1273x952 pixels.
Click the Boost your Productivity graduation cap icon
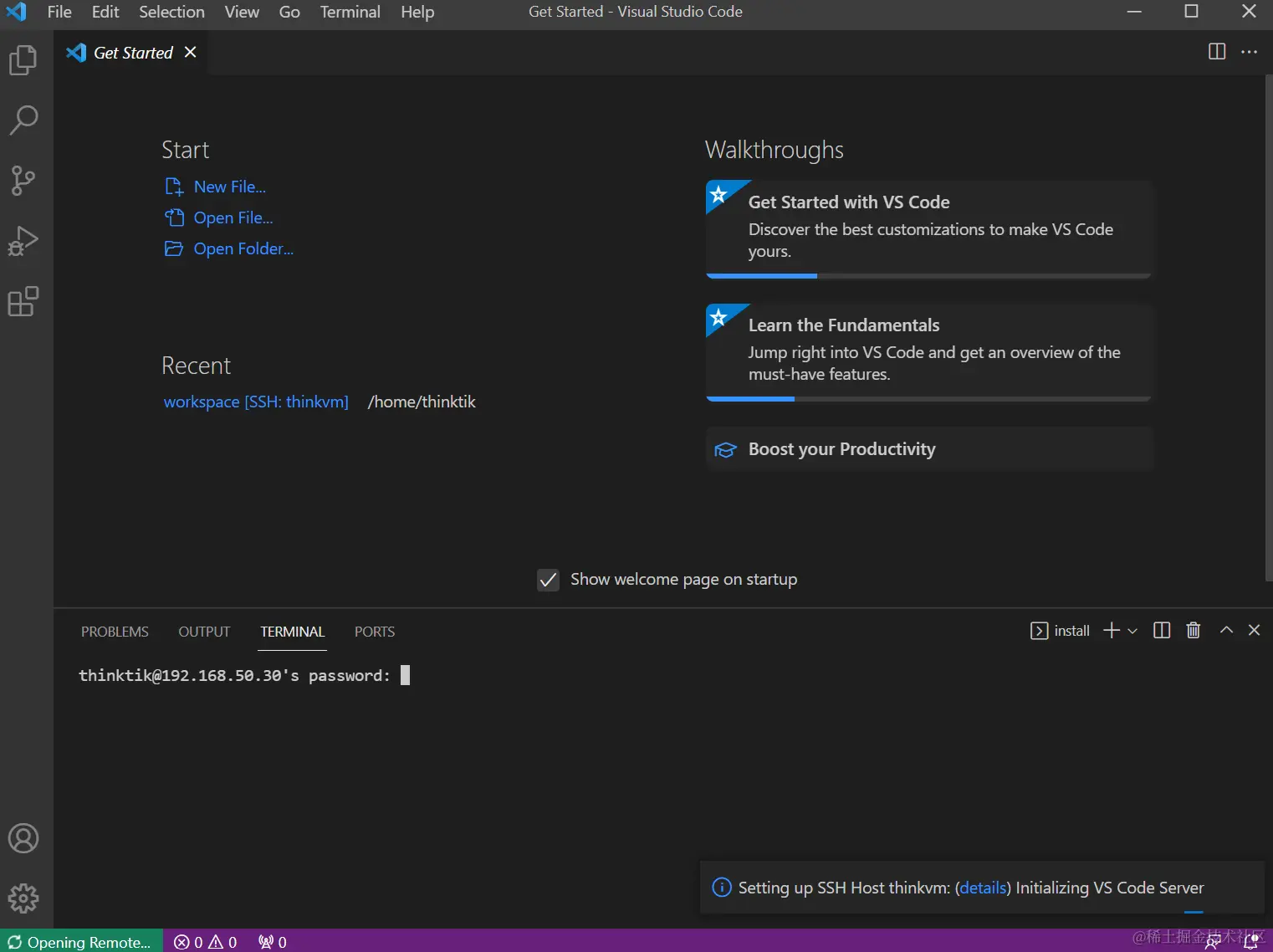click(725, 450)
